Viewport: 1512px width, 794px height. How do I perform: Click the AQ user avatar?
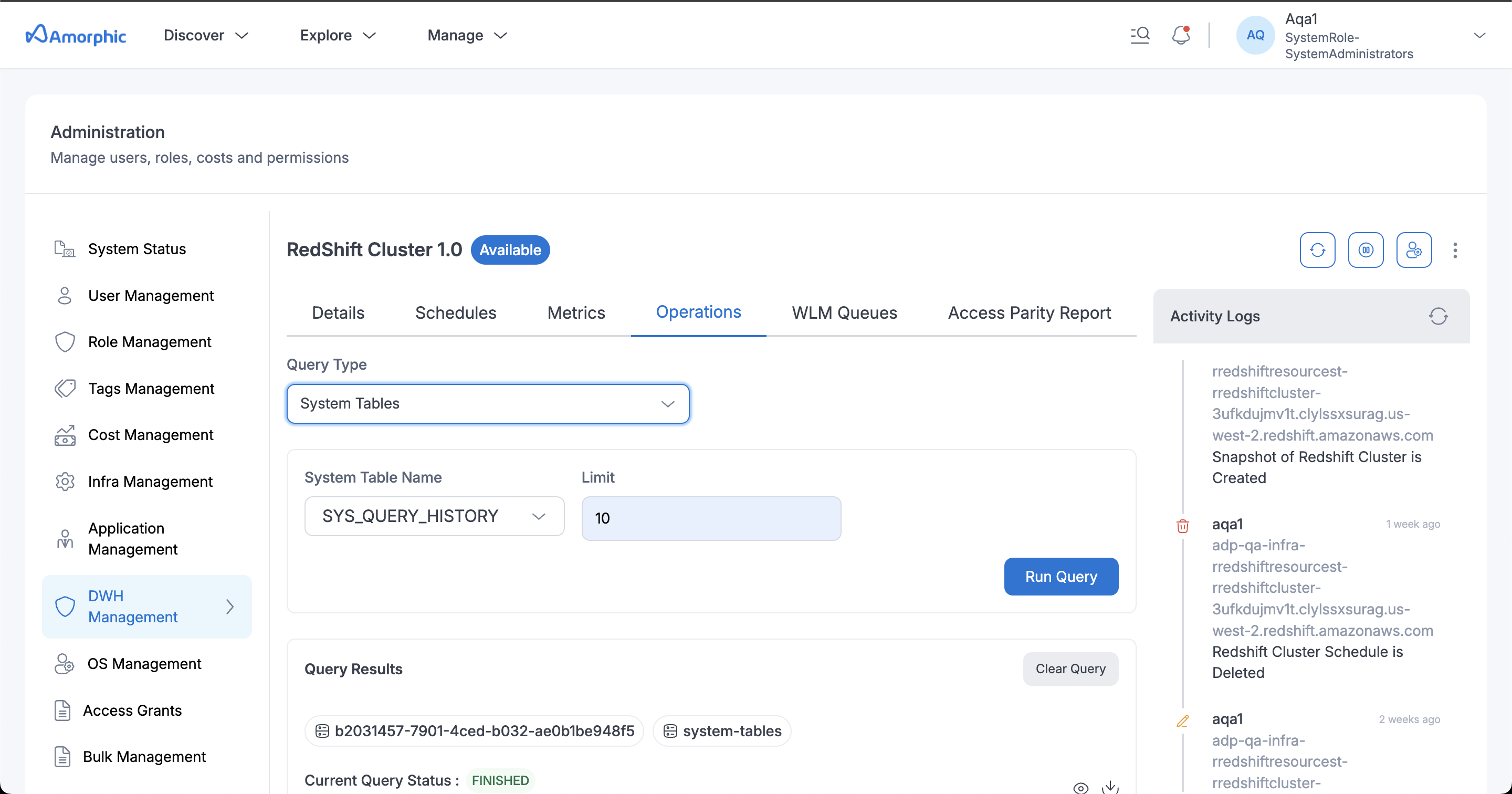click(x=1255, y=35)
